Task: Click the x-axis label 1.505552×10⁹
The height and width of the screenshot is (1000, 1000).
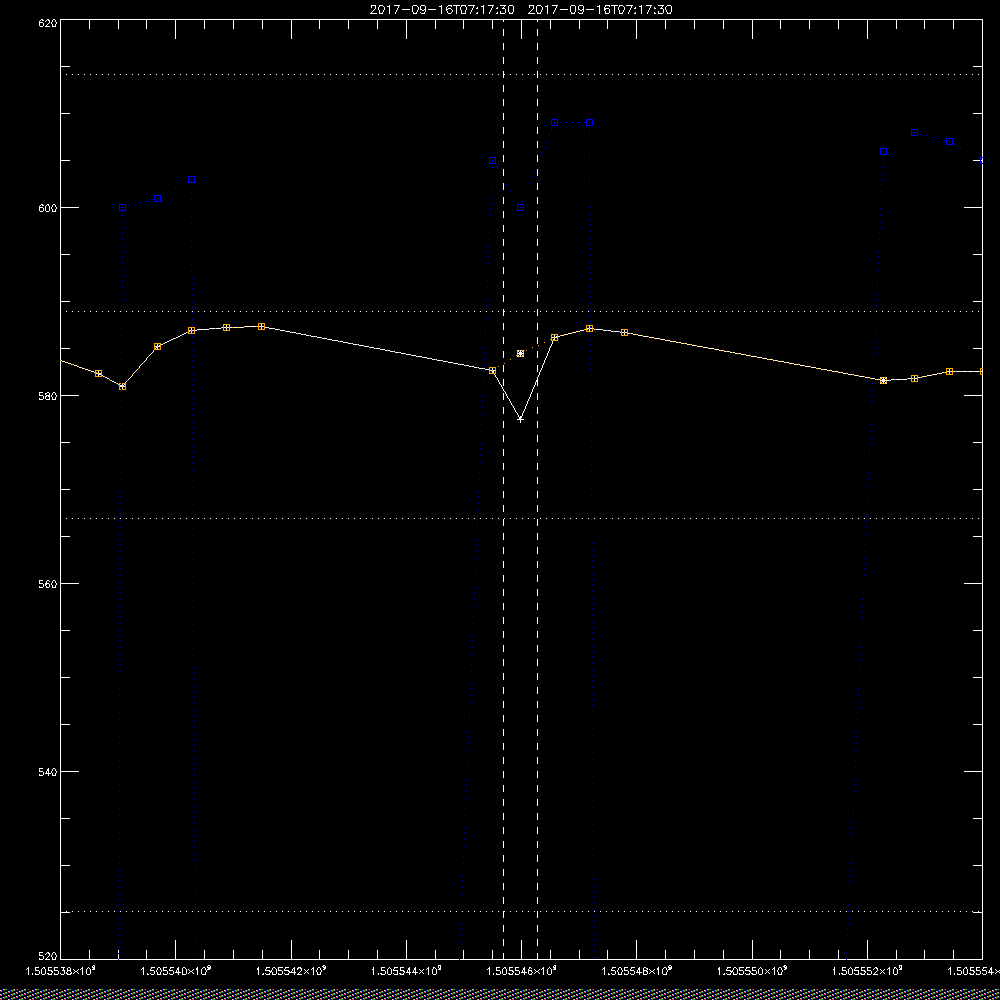Action: (x=869, y=971)
